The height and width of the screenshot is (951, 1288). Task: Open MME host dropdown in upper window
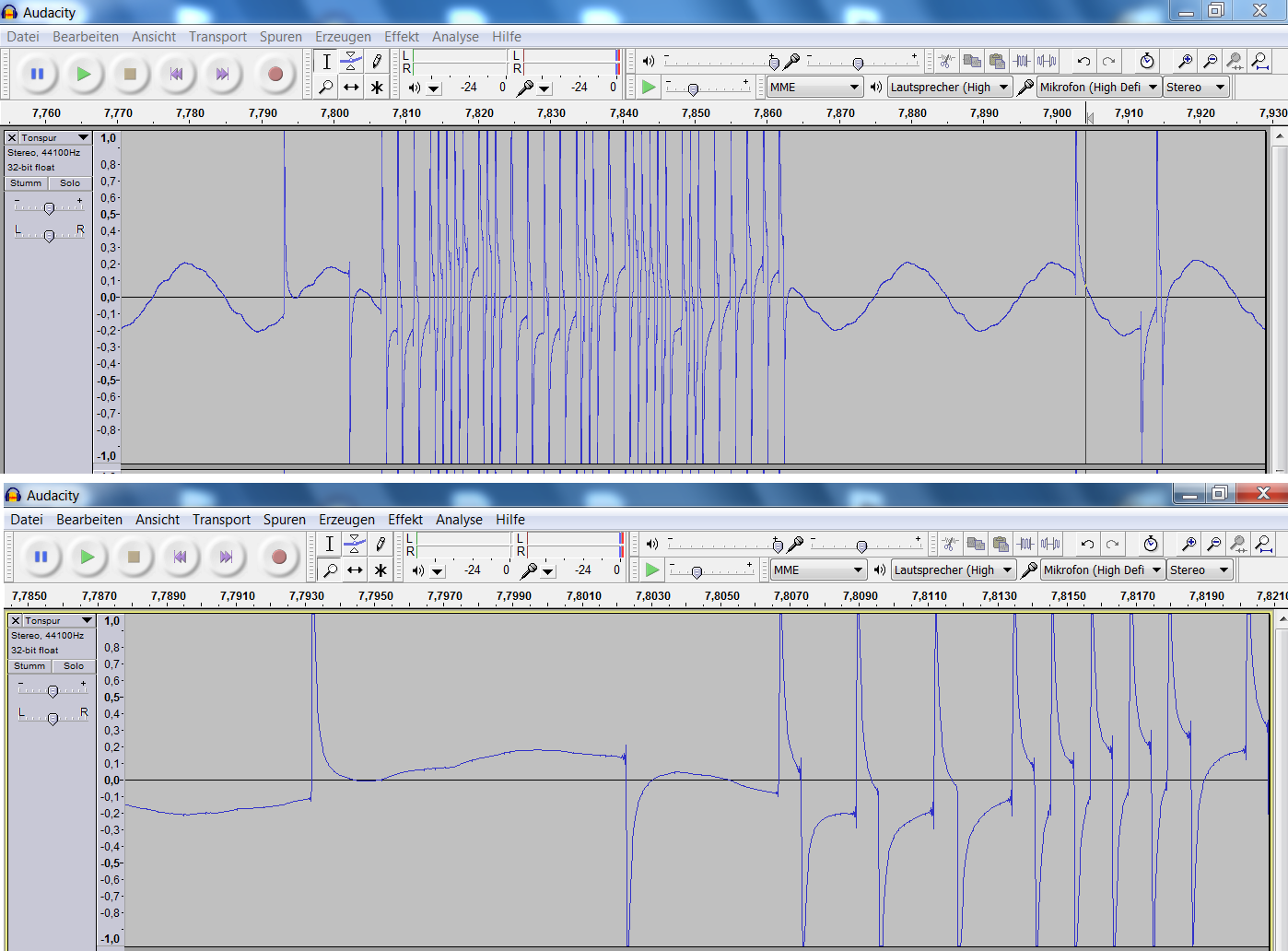click(x=815, y=87)
